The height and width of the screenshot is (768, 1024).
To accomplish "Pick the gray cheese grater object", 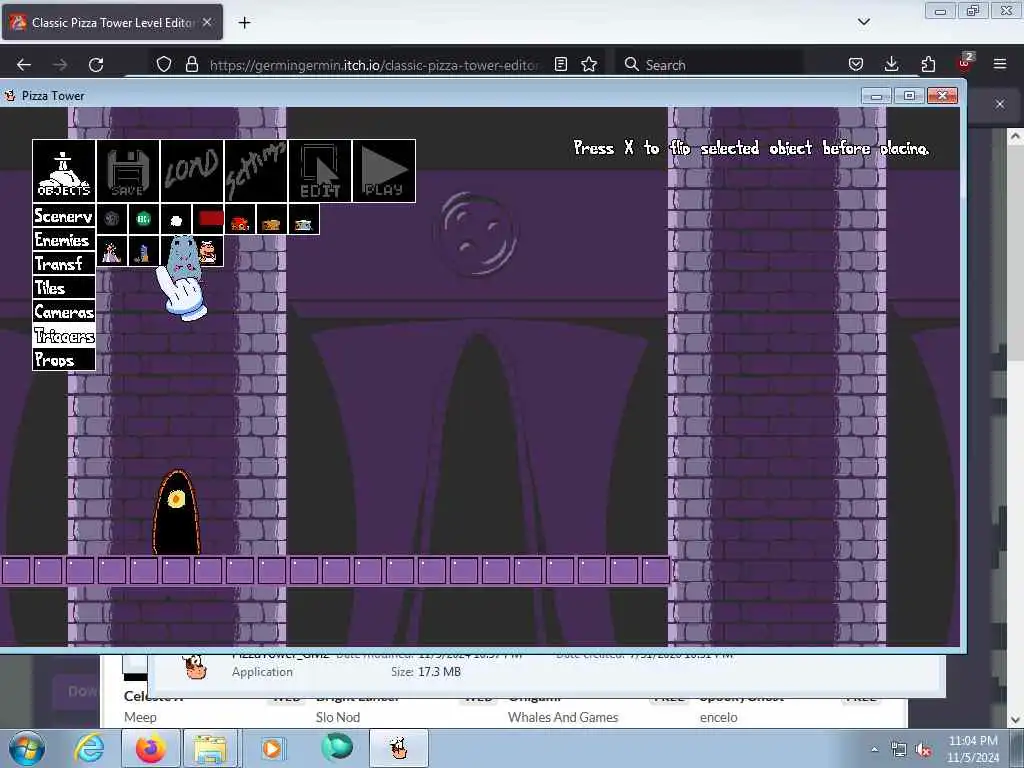I will point(182,256).
